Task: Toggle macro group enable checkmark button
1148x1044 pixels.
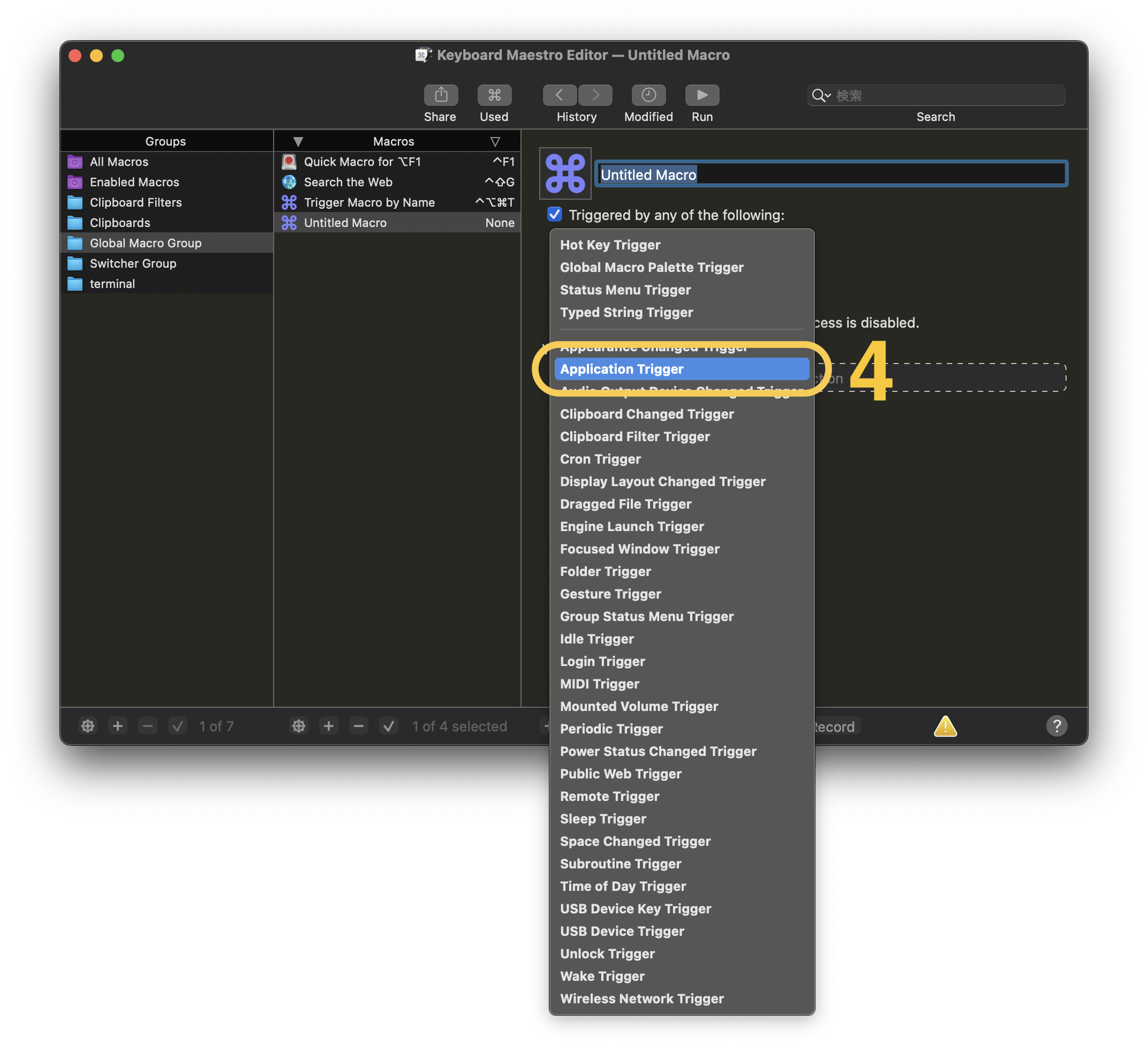Action: pyautogui.click(x=178, y=726)
